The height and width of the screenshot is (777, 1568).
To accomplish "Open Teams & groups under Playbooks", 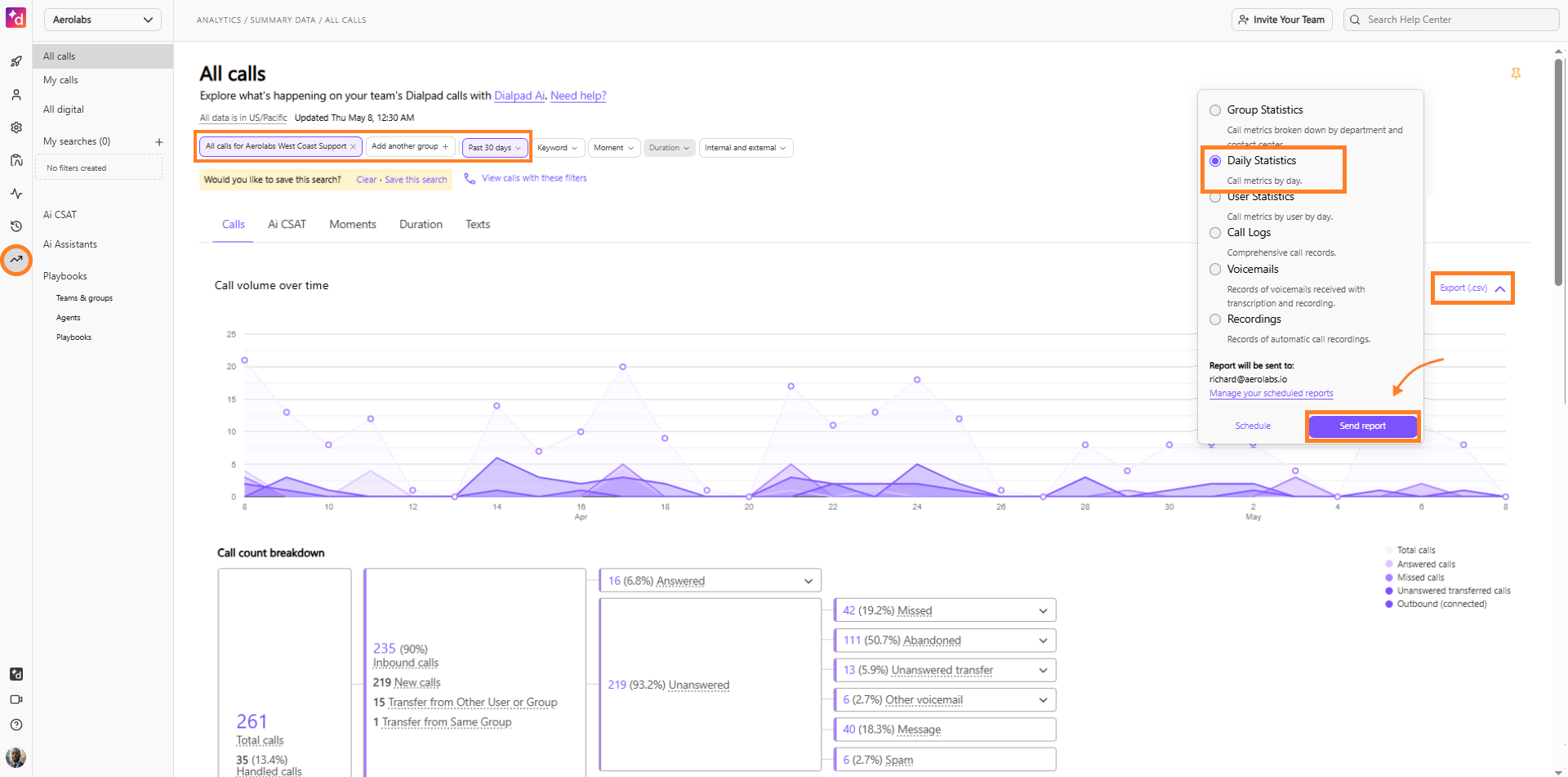I will tap(84, 298).
